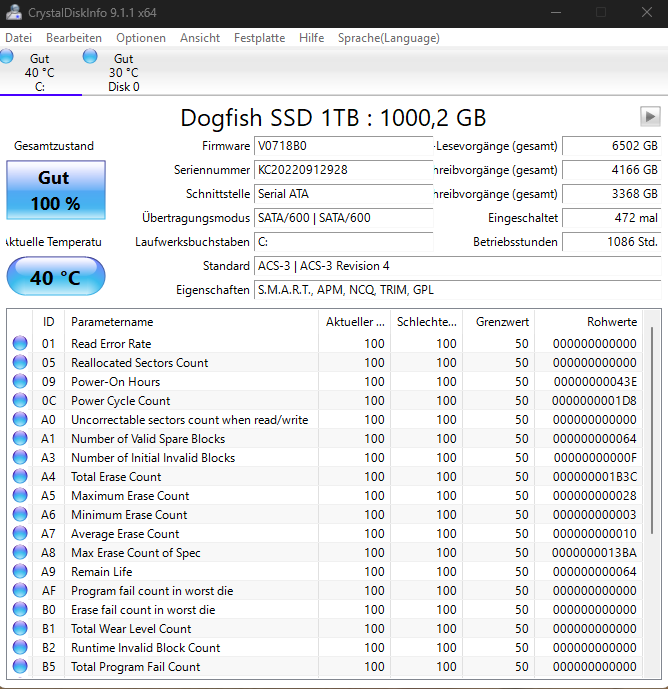The width and height of the screenshot is (668, 689).
Task: Click the 472 mal power-on count value
Action: click(612, 218)
